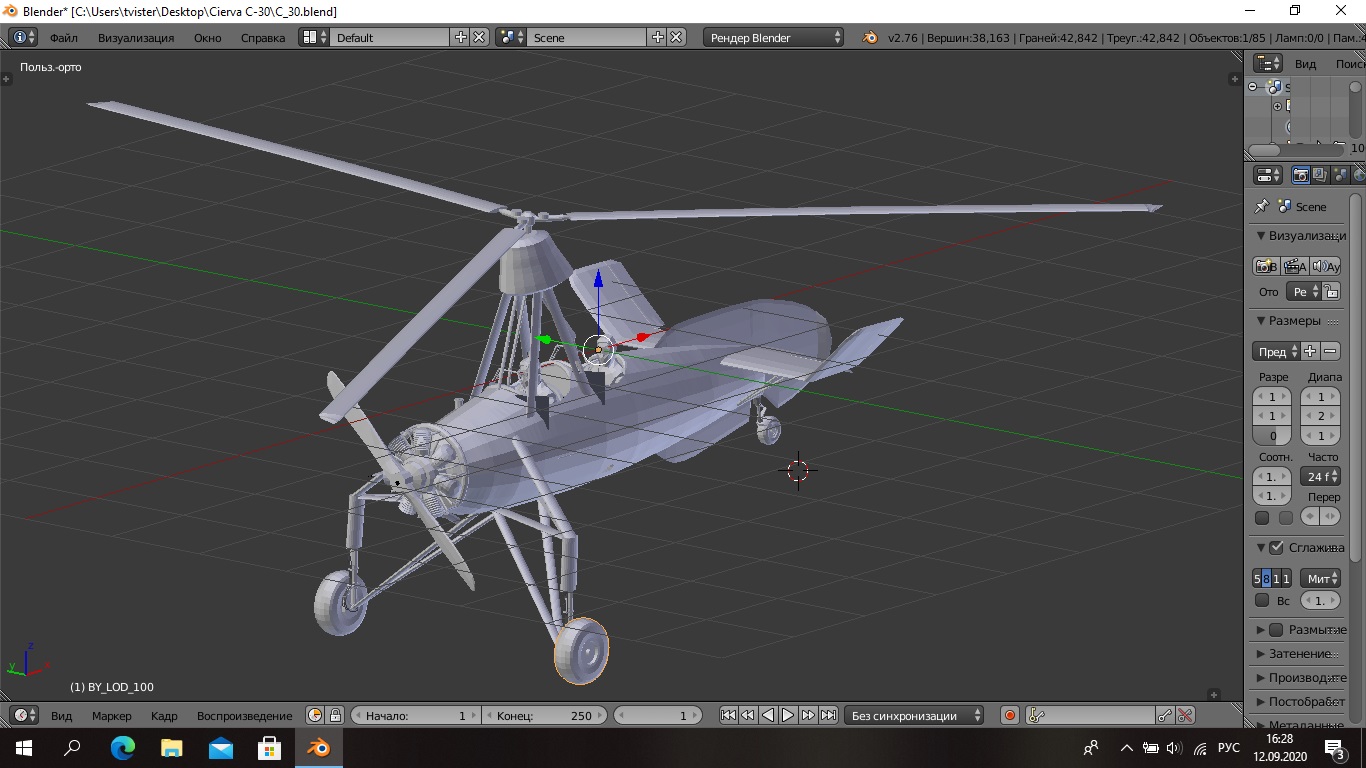Open the Визуализация menu in the header
This screenshot has height=768, width=1366.
click(136, 37)
